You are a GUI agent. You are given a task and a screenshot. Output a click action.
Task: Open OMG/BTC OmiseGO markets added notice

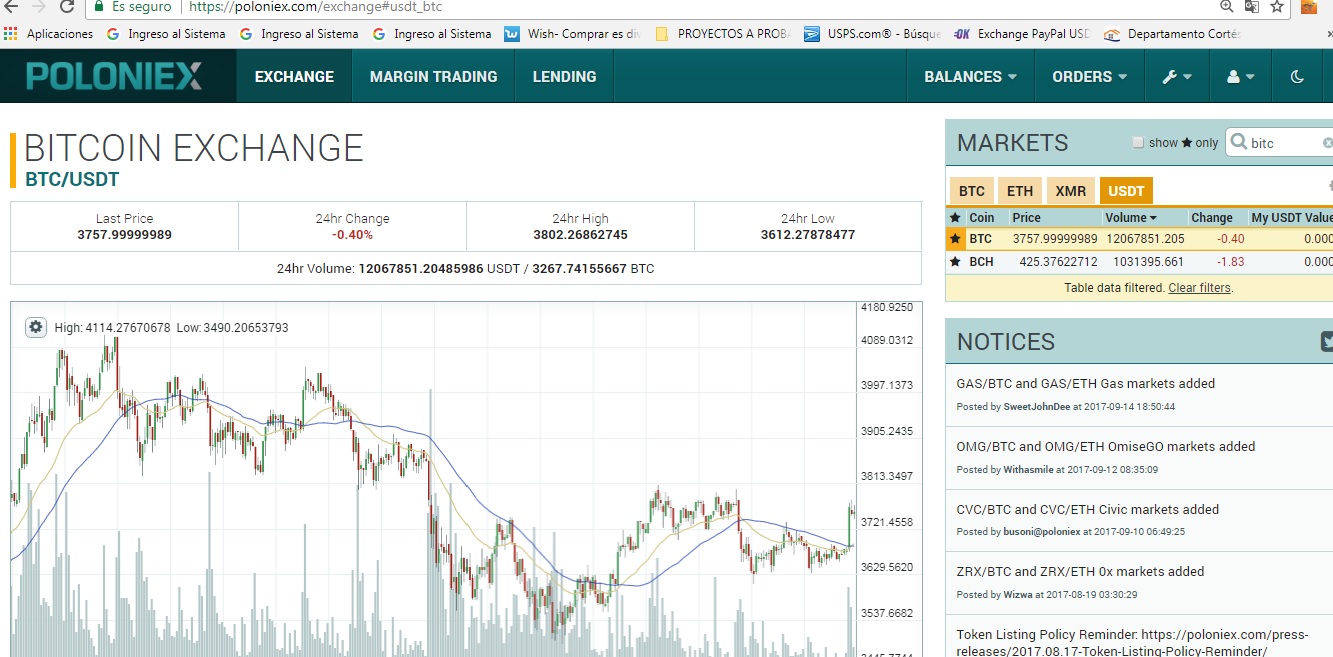[1106, 446]
